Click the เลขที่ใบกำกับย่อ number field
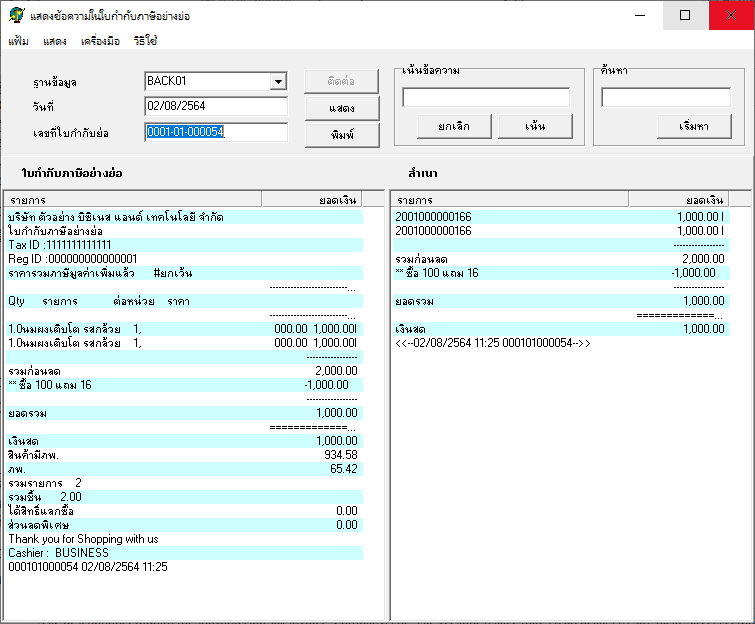The width and height of the screenshot is (755, 624). (x=215, y=132)
